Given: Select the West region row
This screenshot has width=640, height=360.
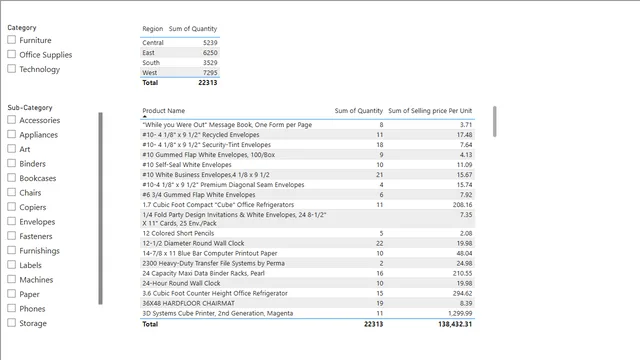Looking at the screenshot, I should [180, 72].
